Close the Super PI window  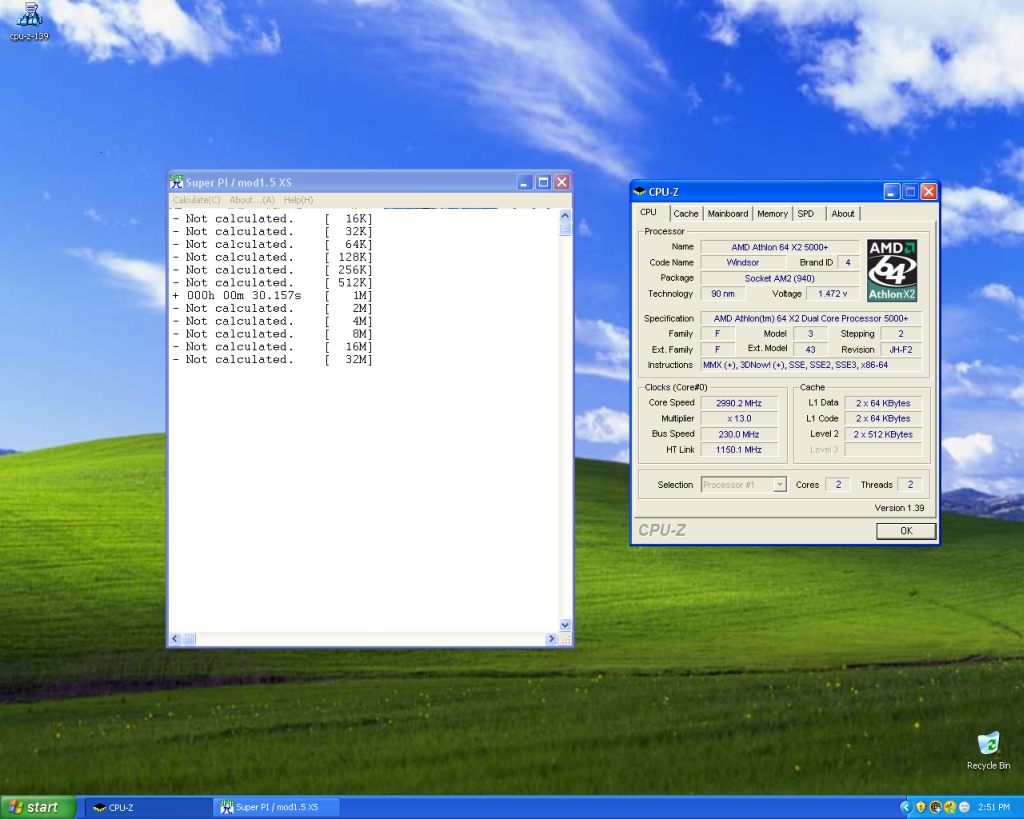(x=562, y=182)
